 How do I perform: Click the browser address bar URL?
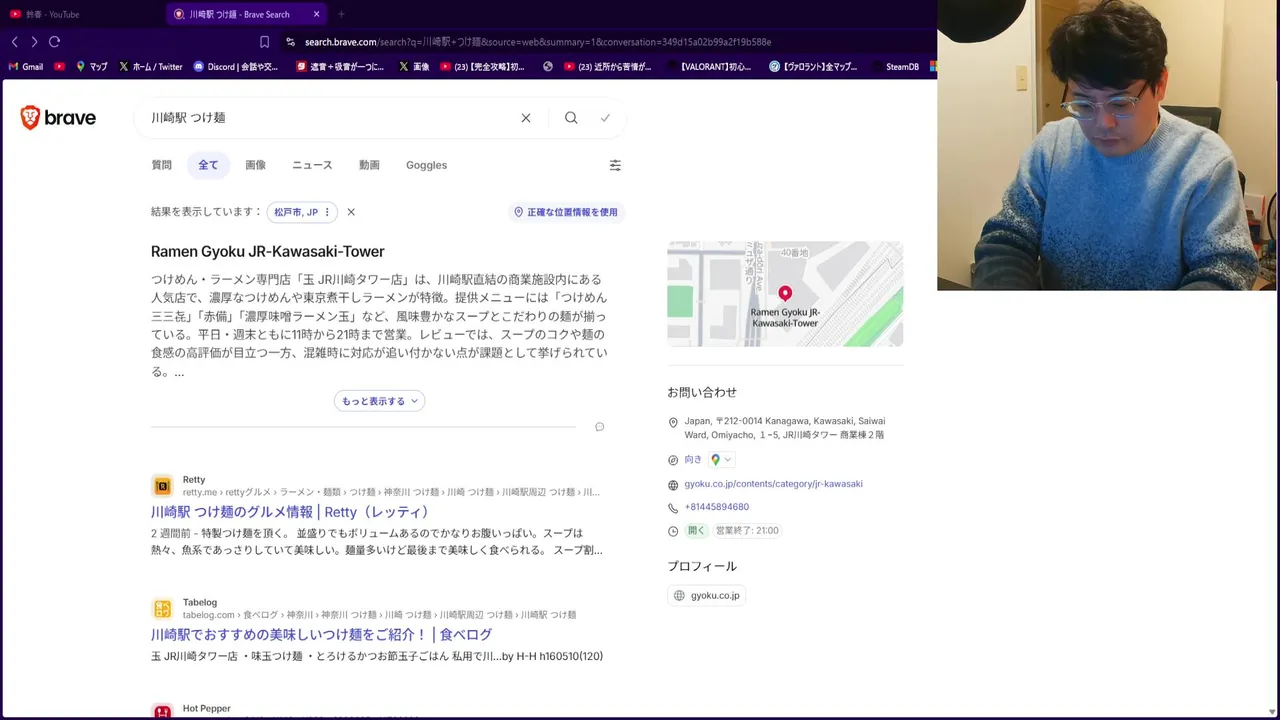click(x=538, y=42)
